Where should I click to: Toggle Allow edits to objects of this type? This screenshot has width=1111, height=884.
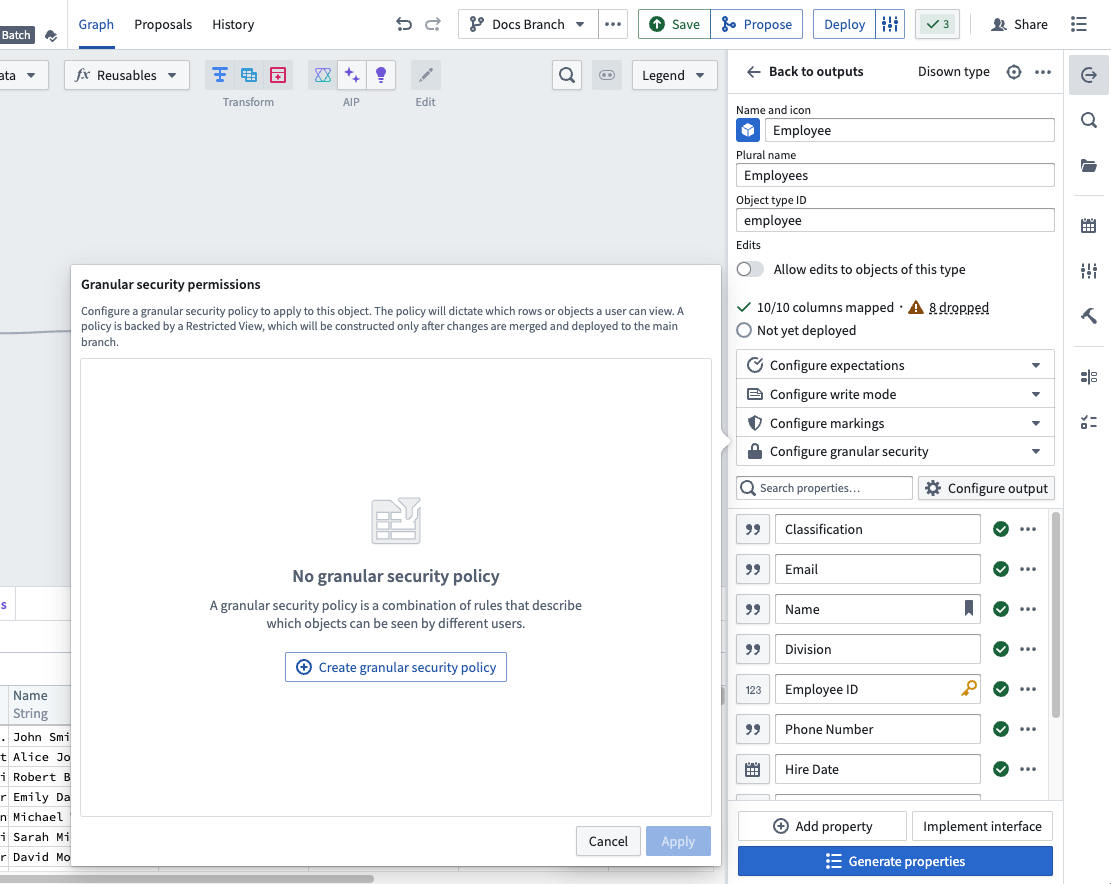750,269
